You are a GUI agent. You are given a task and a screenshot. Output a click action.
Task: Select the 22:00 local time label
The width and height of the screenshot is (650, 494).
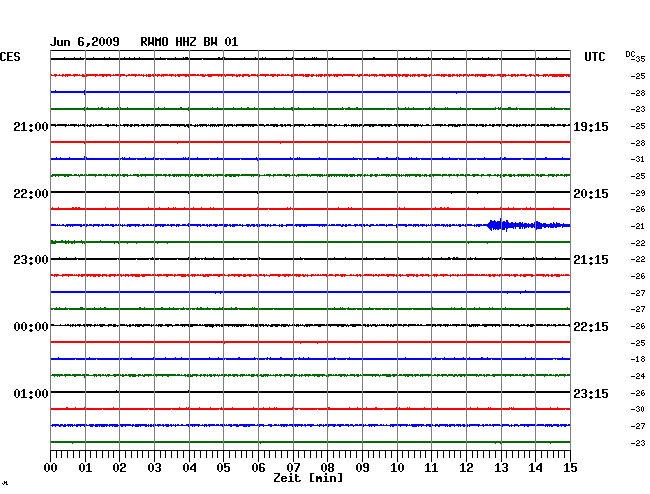click(x=31, y=194)
